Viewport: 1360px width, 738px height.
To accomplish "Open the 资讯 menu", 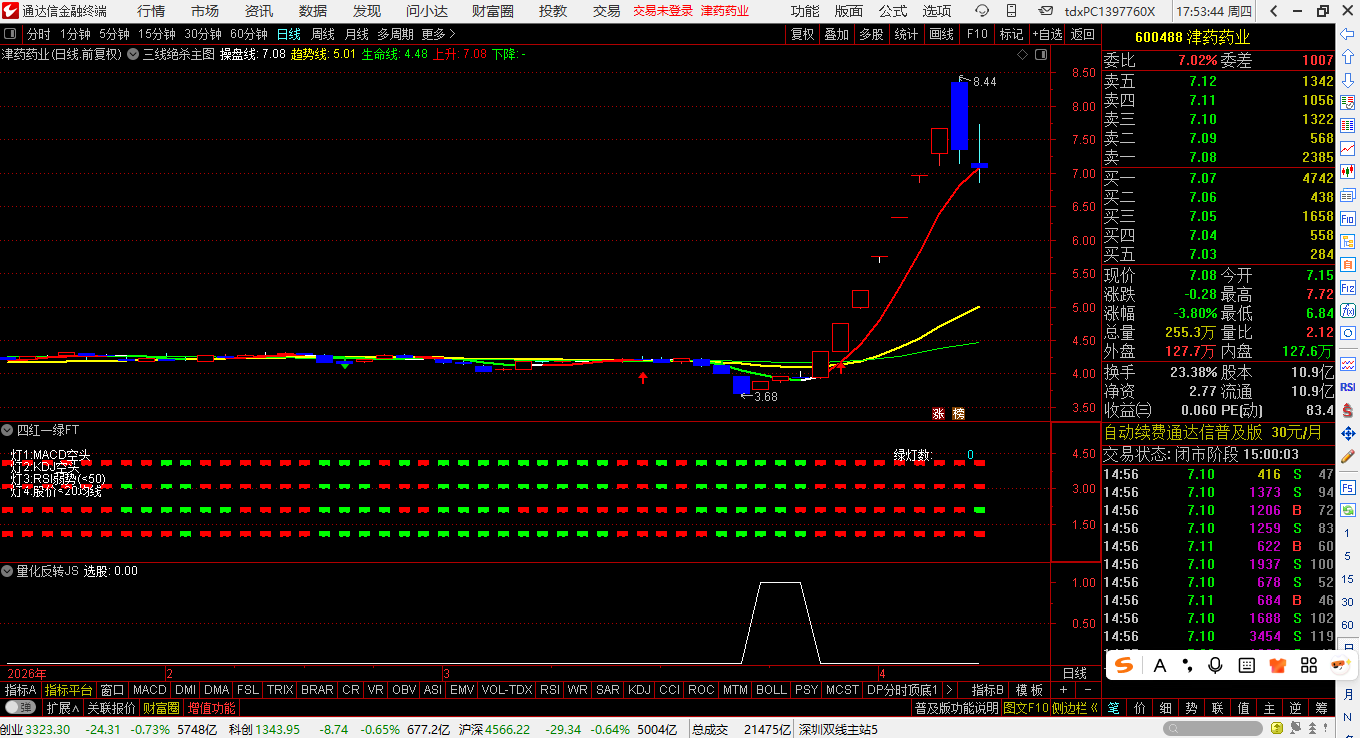I will tap(259, 11).
